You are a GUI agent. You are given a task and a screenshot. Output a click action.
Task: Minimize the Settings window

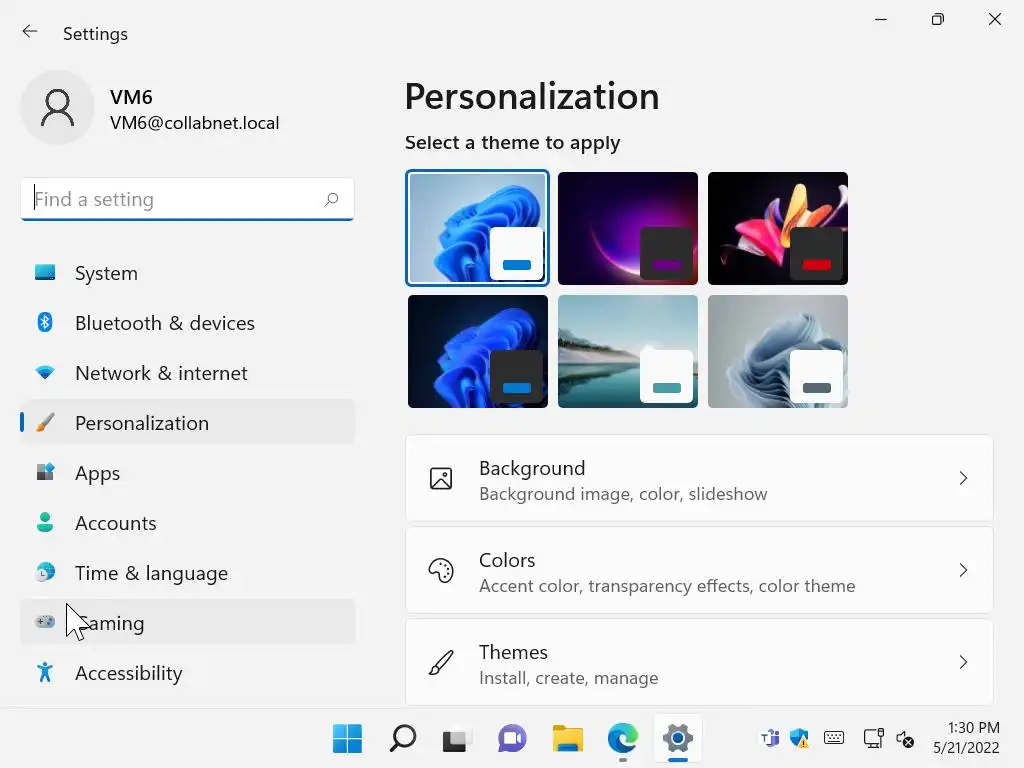pyautogui.click(x=881, y=20)
